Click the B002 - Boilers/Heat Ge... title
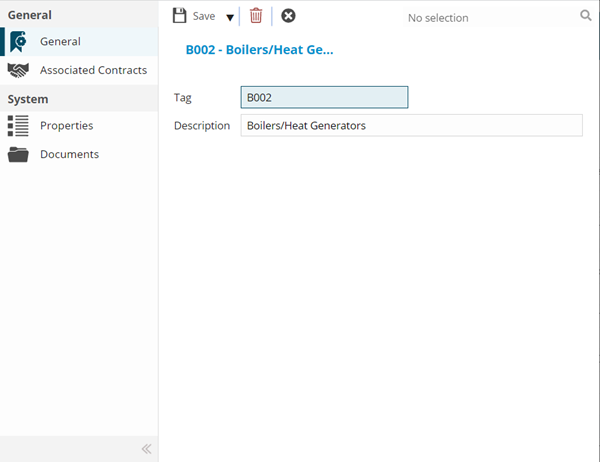600x462 pixels. pyautogui.click(x=259, y=48)
